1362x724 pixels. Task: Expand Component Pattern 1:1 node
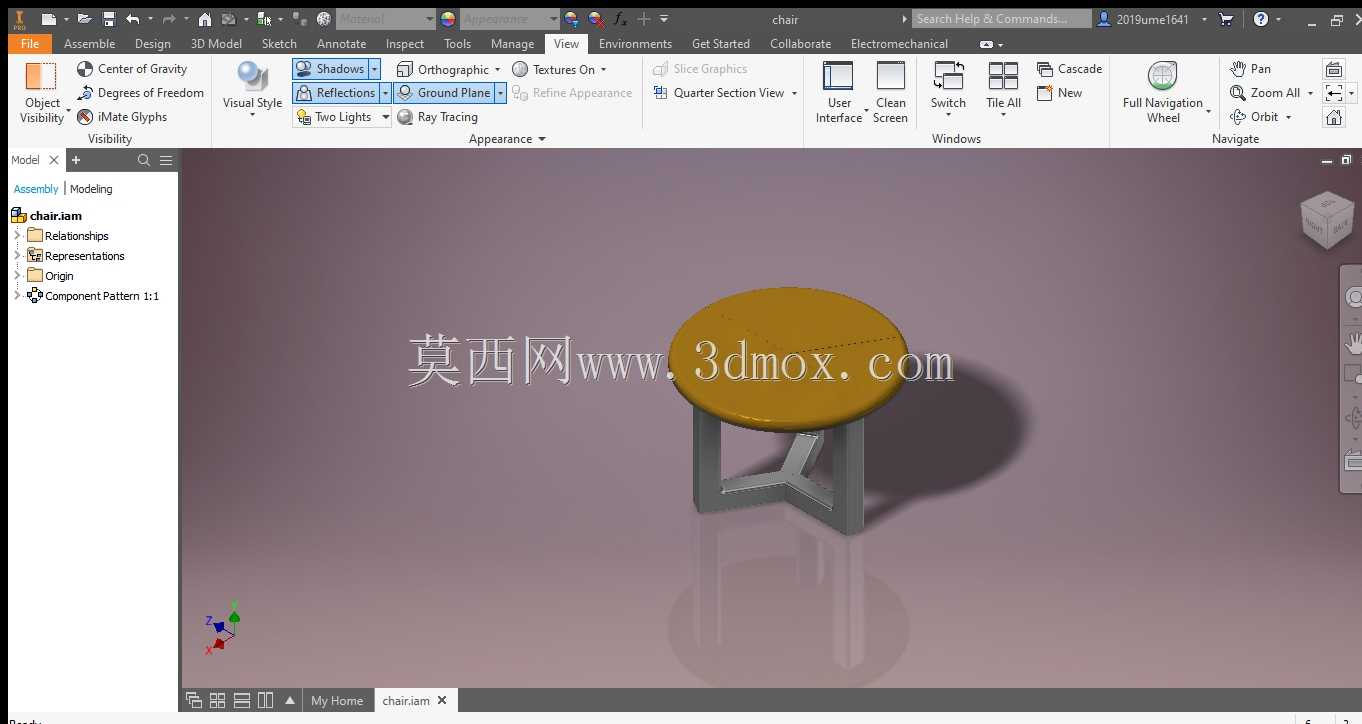point(17,296)
